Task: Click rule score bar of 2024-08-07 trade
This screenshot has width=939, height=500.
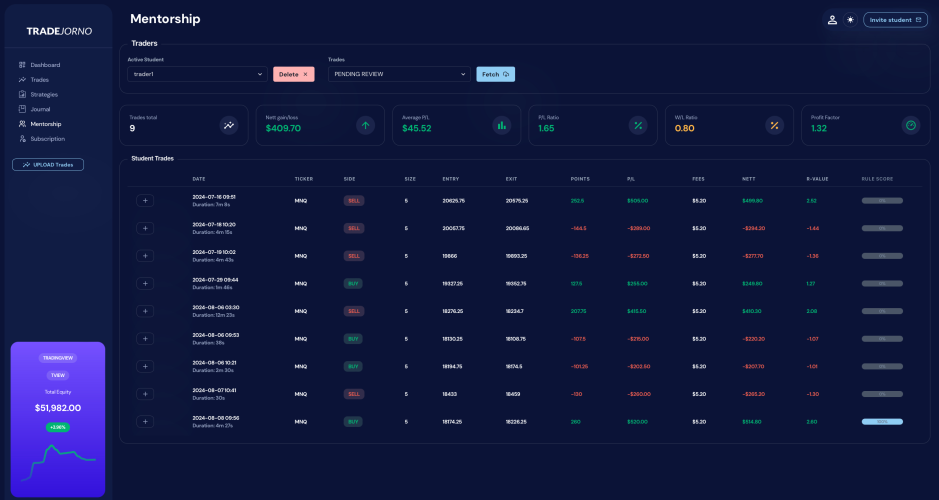Action: point(882,394)
